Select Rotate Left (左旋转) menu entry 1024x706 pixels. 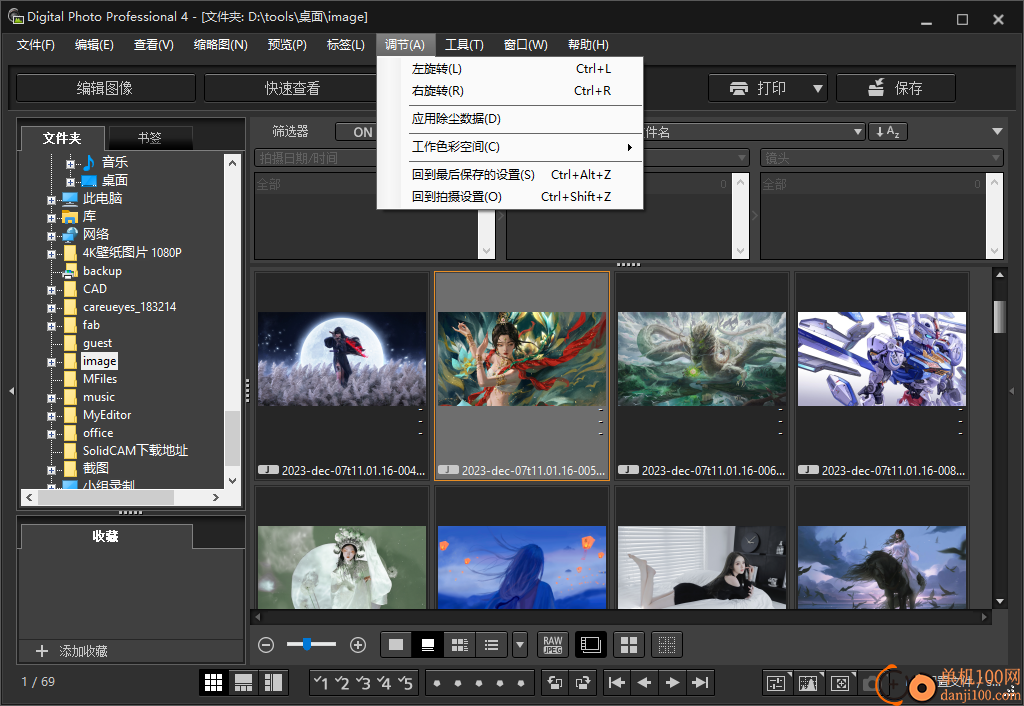[x=511, y=69]
